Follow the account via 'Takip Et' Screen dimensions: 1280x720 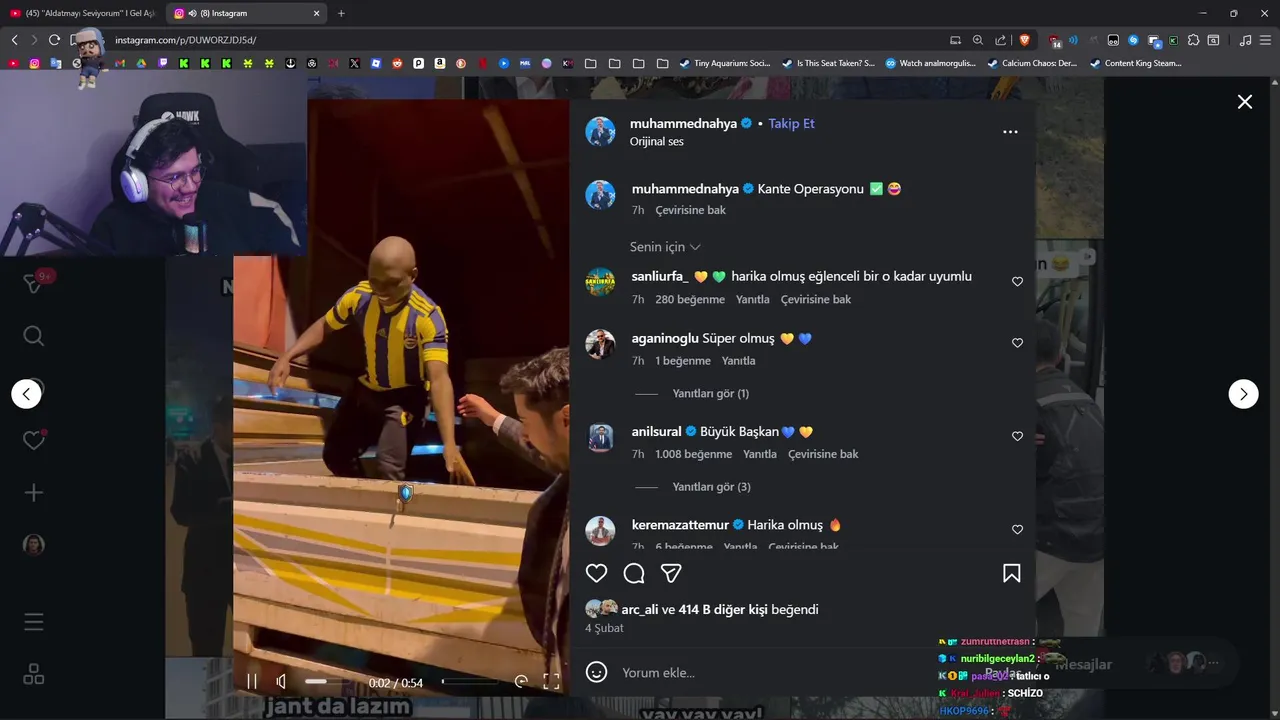[791, 124]
